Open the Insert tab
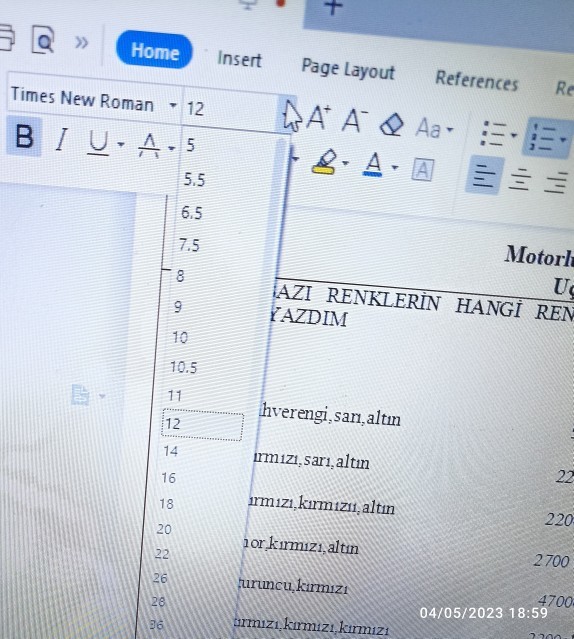 pos(240,59)
